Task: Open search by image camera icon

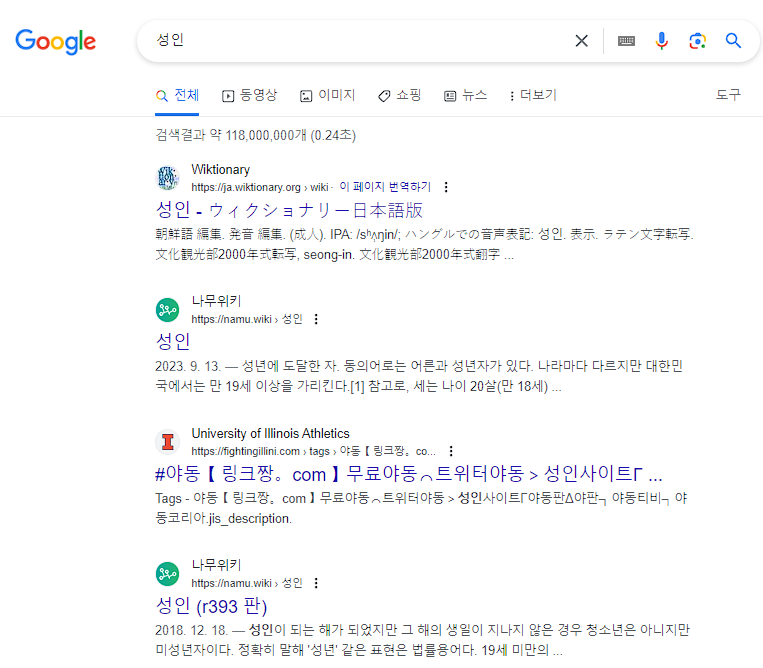Action: (x=697, y=41)
